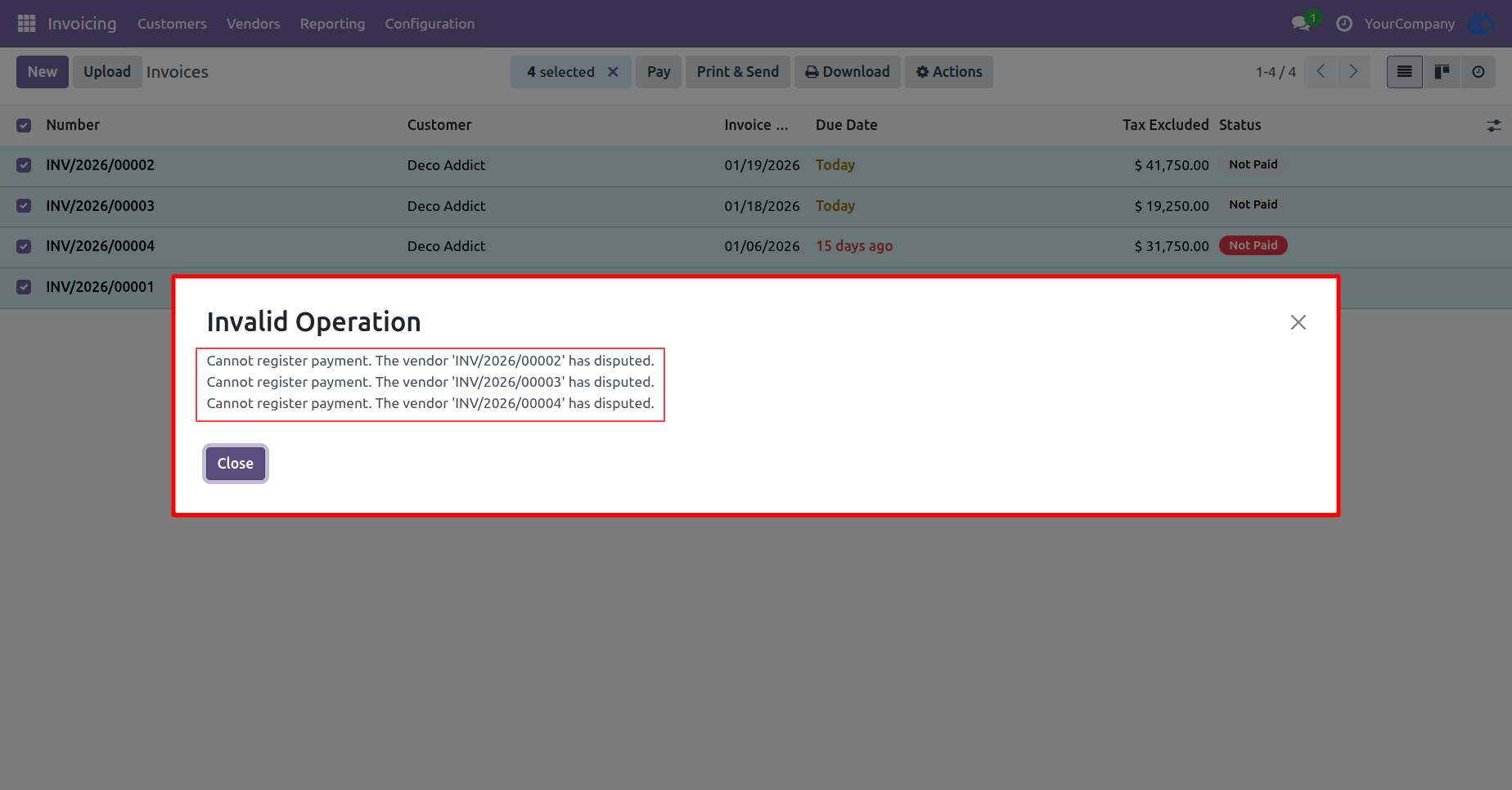The image size is (1512, 790).
Task: Open Customers menu
Action: 172,24
